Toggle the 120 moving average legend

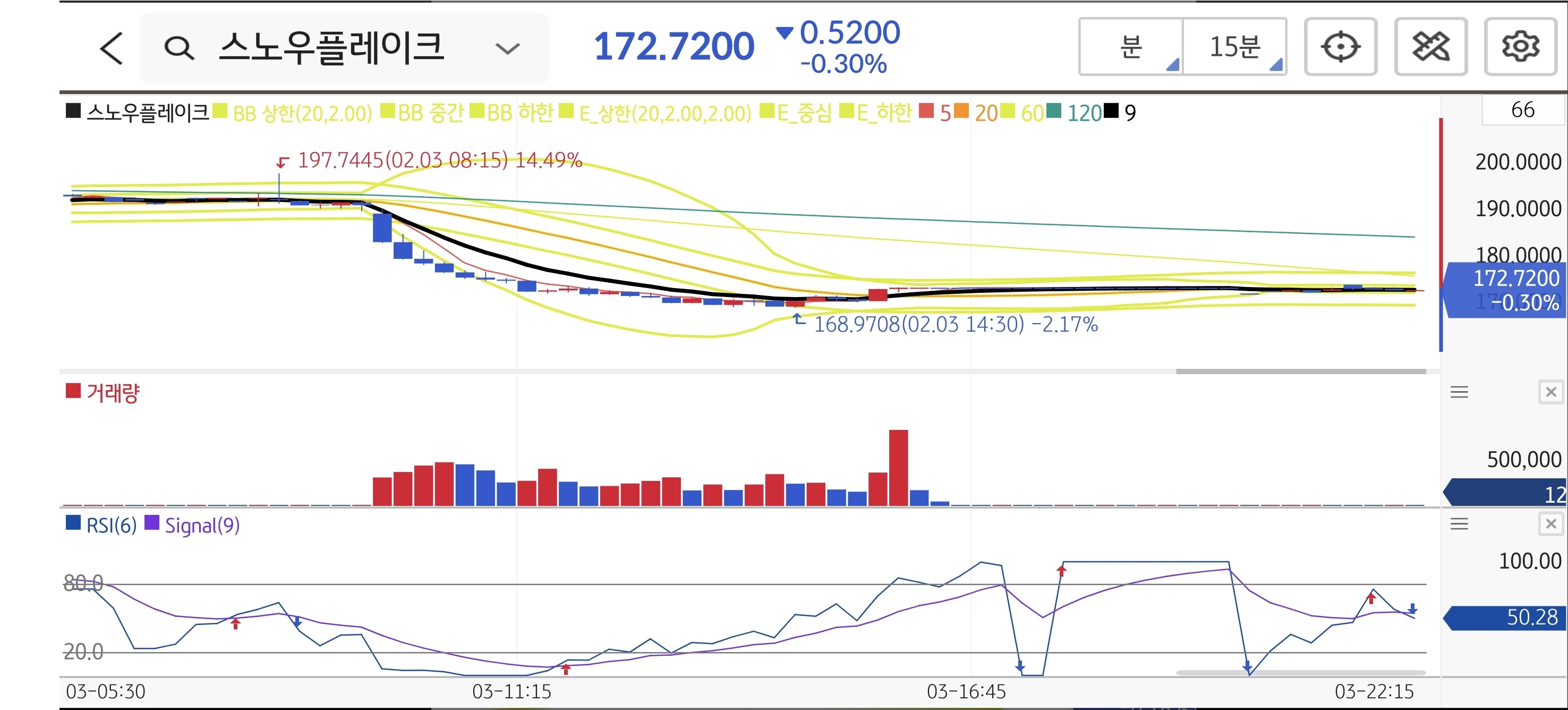pyautogui.click(x=1084, y=113)
